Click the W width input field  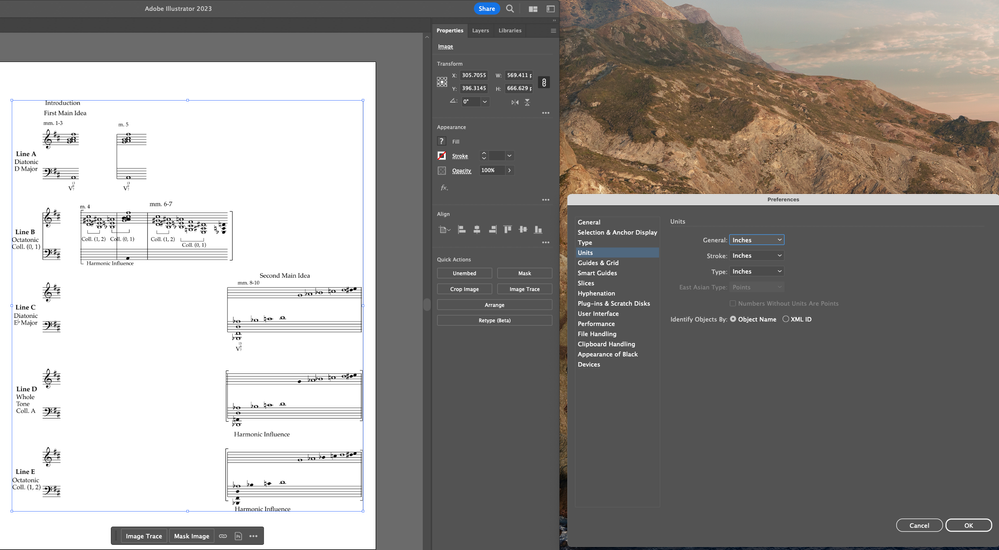[x=519, y=75]
